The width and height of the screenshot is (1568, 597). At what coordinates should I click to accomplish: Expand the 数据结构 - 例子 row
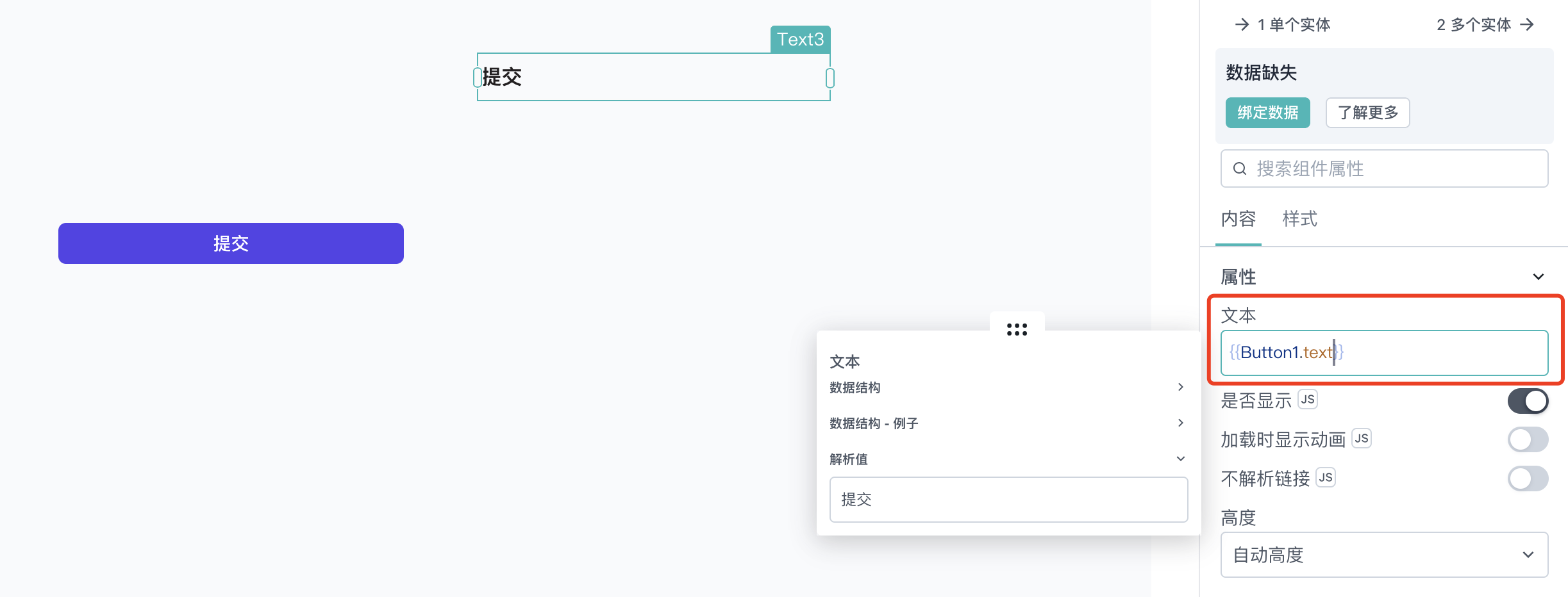[x=1008, y=423]
